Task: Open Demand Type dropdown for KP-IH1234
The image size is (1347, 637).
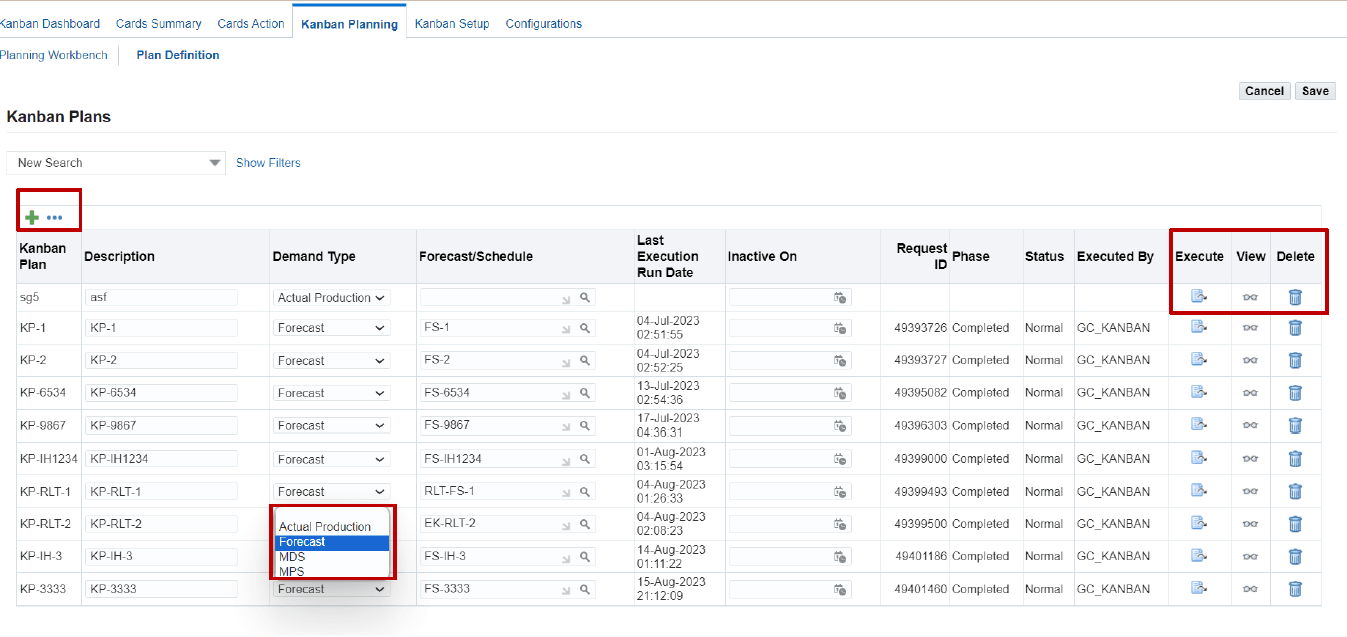Action: coord(332,459)
